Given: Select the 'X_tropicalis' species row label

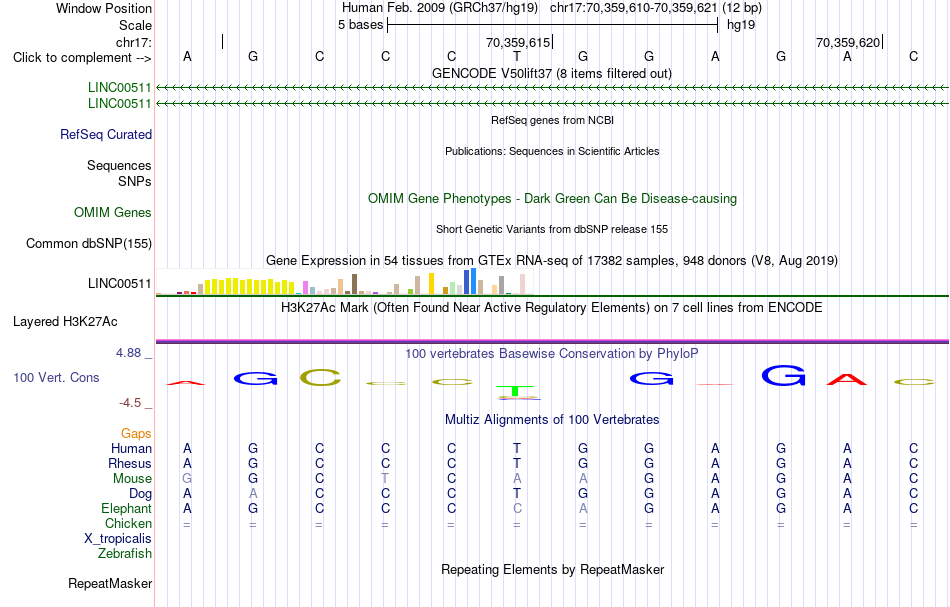Looking at the screenshot, I should [118, 539].
